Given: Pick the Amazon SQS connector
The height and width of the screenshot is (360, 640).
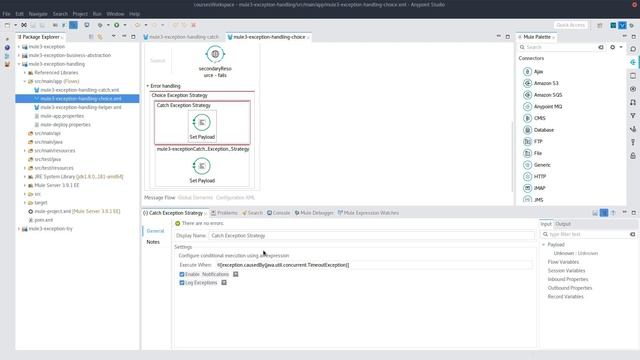Looking at the screenshot, I should point(542,95).
